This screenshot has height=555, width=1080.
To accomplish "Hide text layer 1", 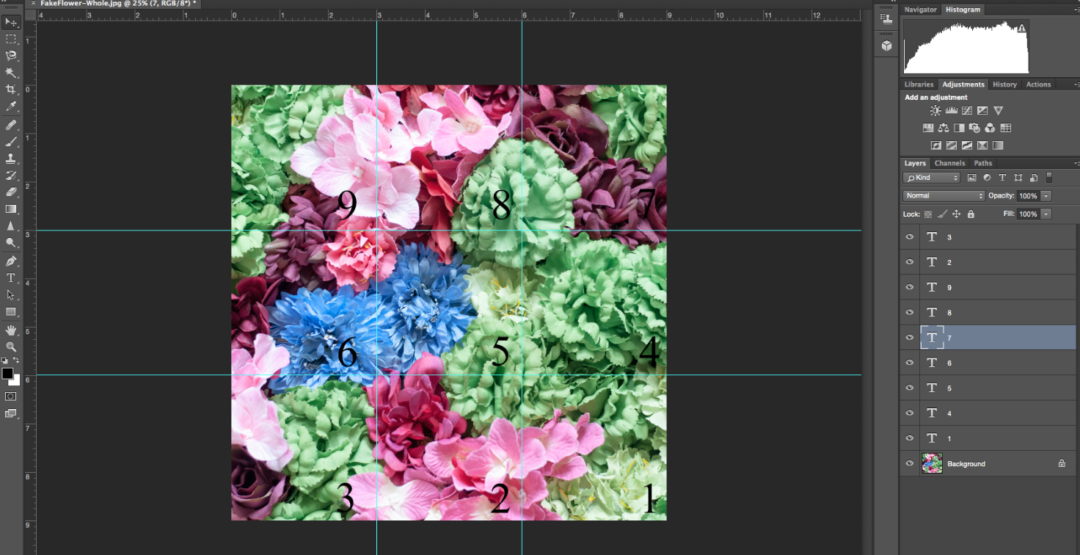I will pos(909,438).
